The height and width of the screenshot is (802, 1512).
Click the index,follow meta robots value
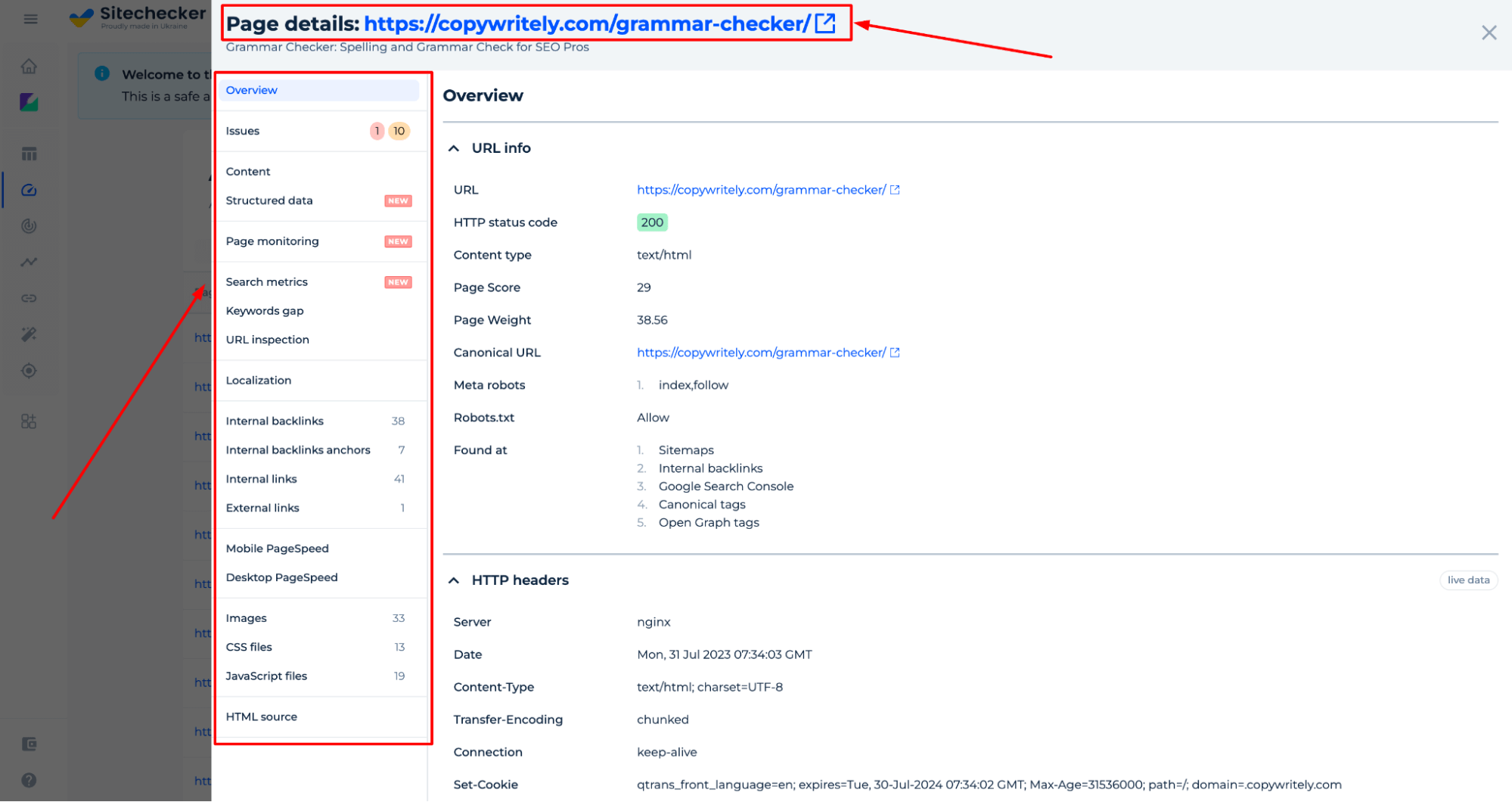694,385
